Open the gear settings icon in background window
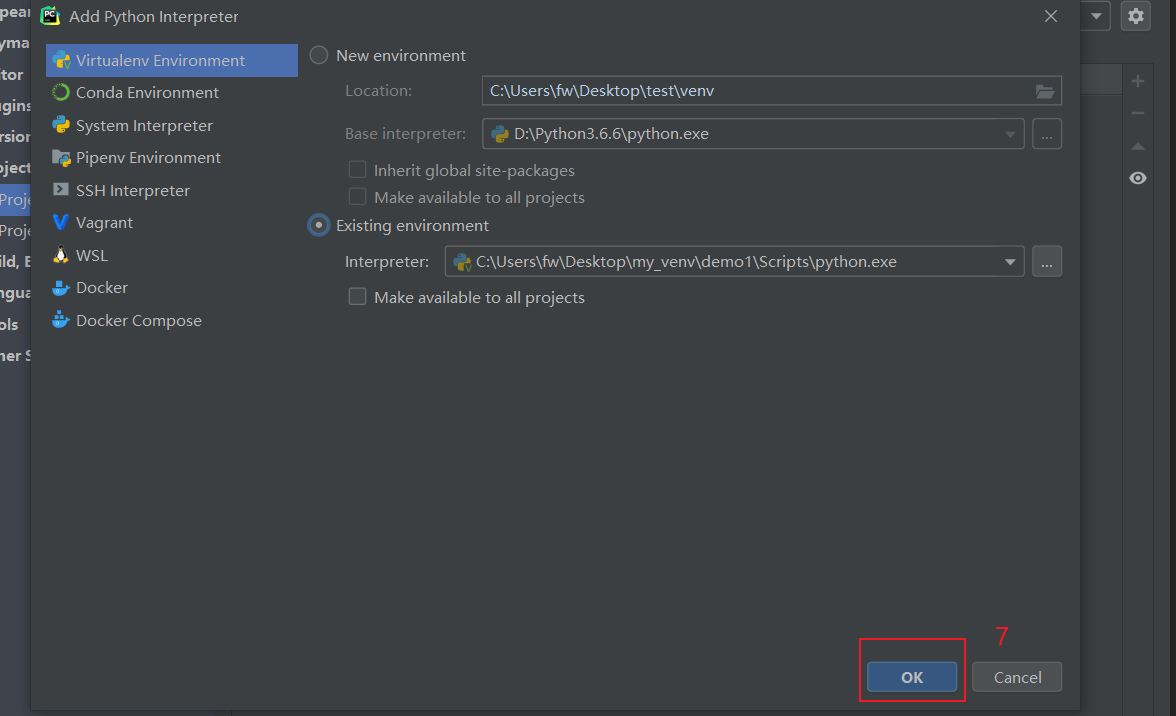The image size is (1176, 716). (x=1136, y=16)
